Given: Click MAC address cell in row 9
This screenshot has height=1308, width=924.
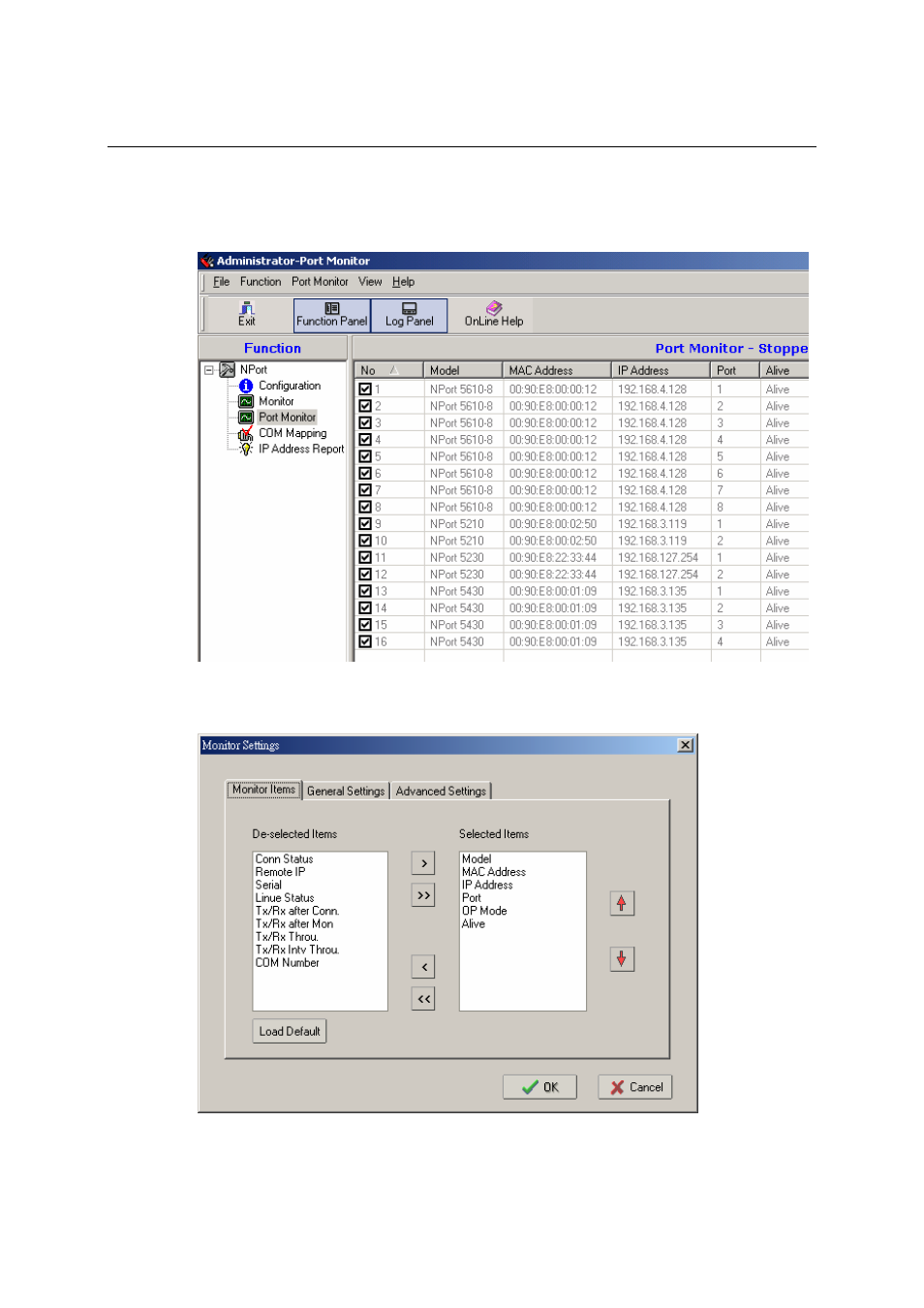Looking at the screenshot, I should (x=553, y=524).
